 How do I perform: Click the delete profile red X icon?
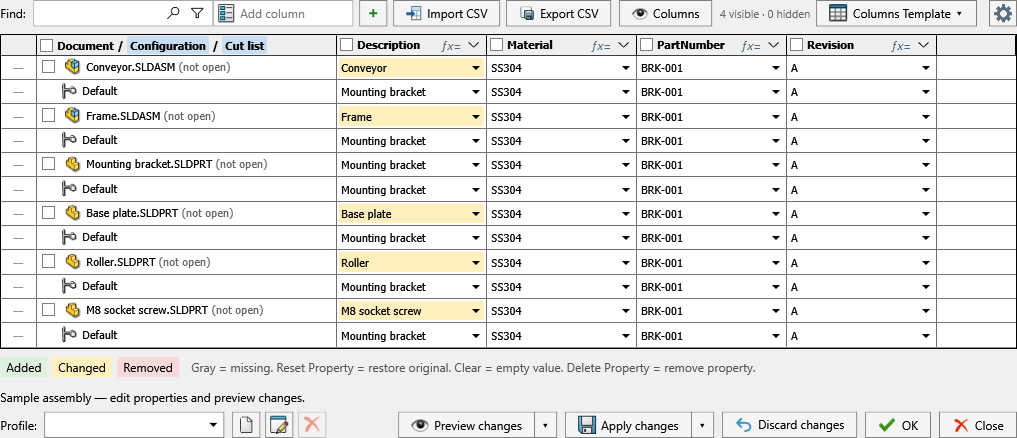312,425
